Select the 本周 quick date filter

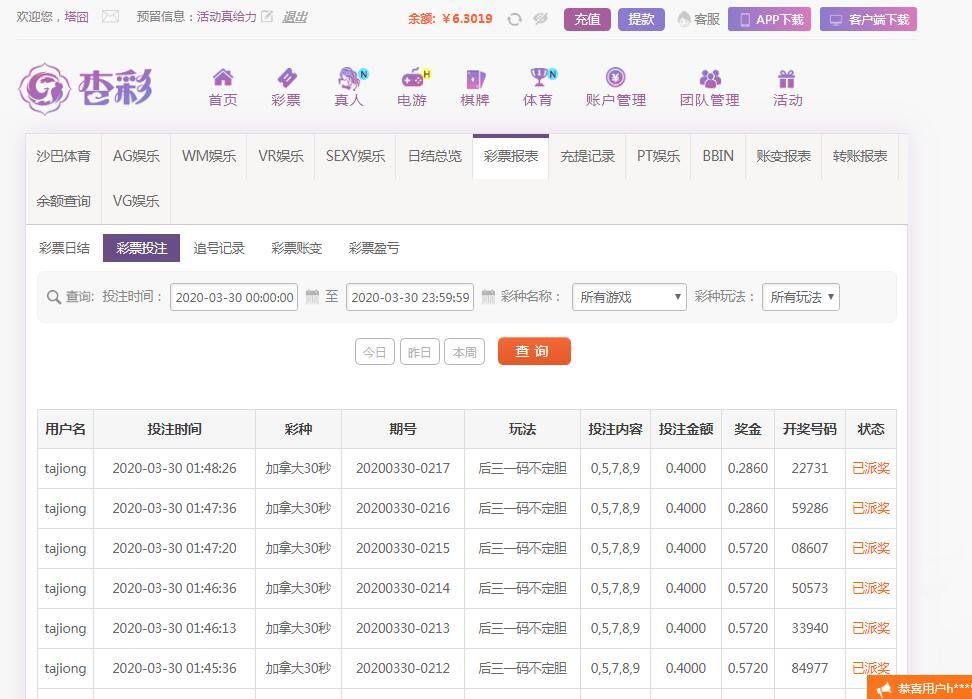[x=464, y=352]
